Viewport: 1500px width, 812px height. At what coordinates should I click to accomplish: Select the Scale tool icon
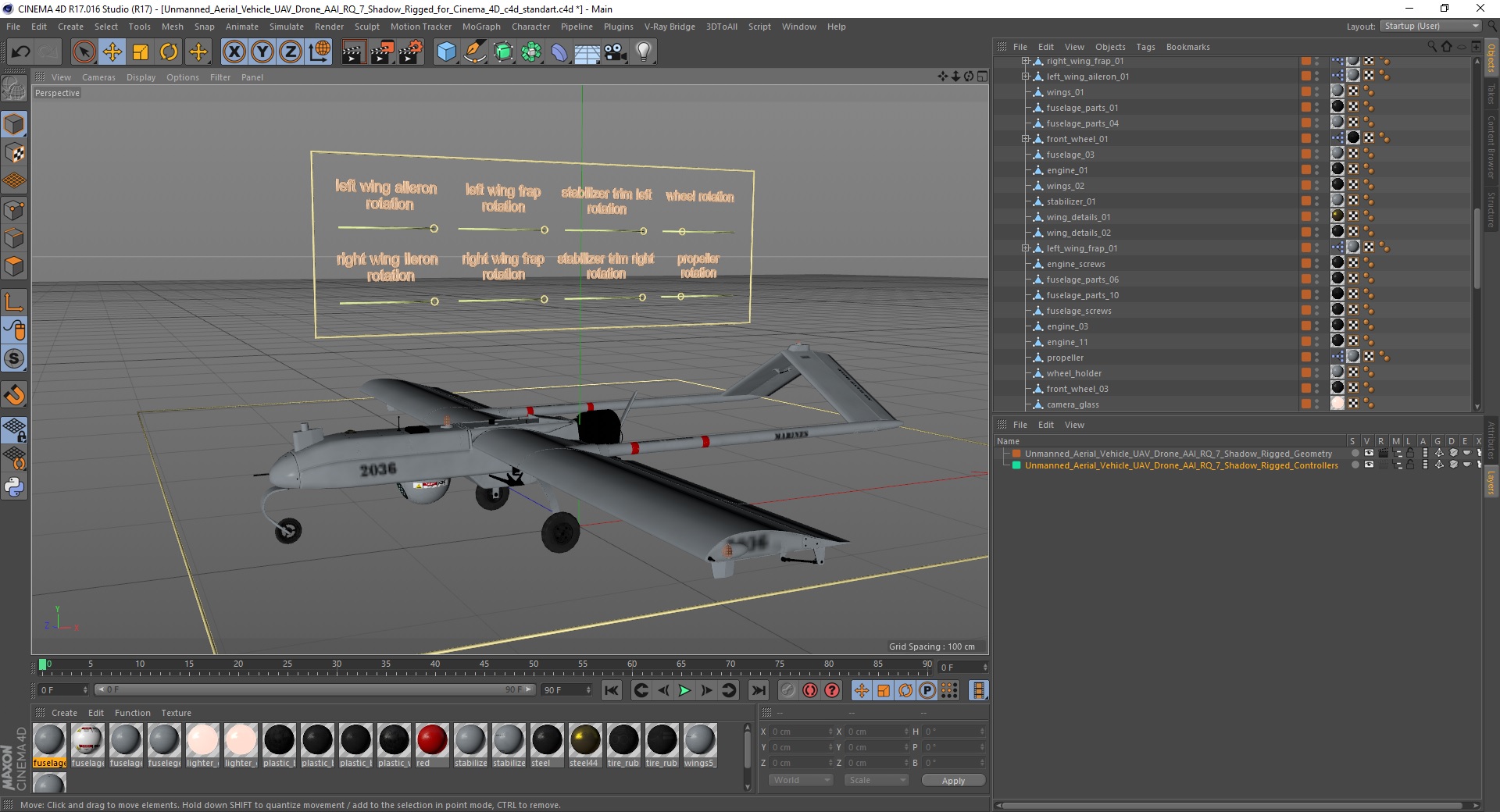tap(141, 52)
